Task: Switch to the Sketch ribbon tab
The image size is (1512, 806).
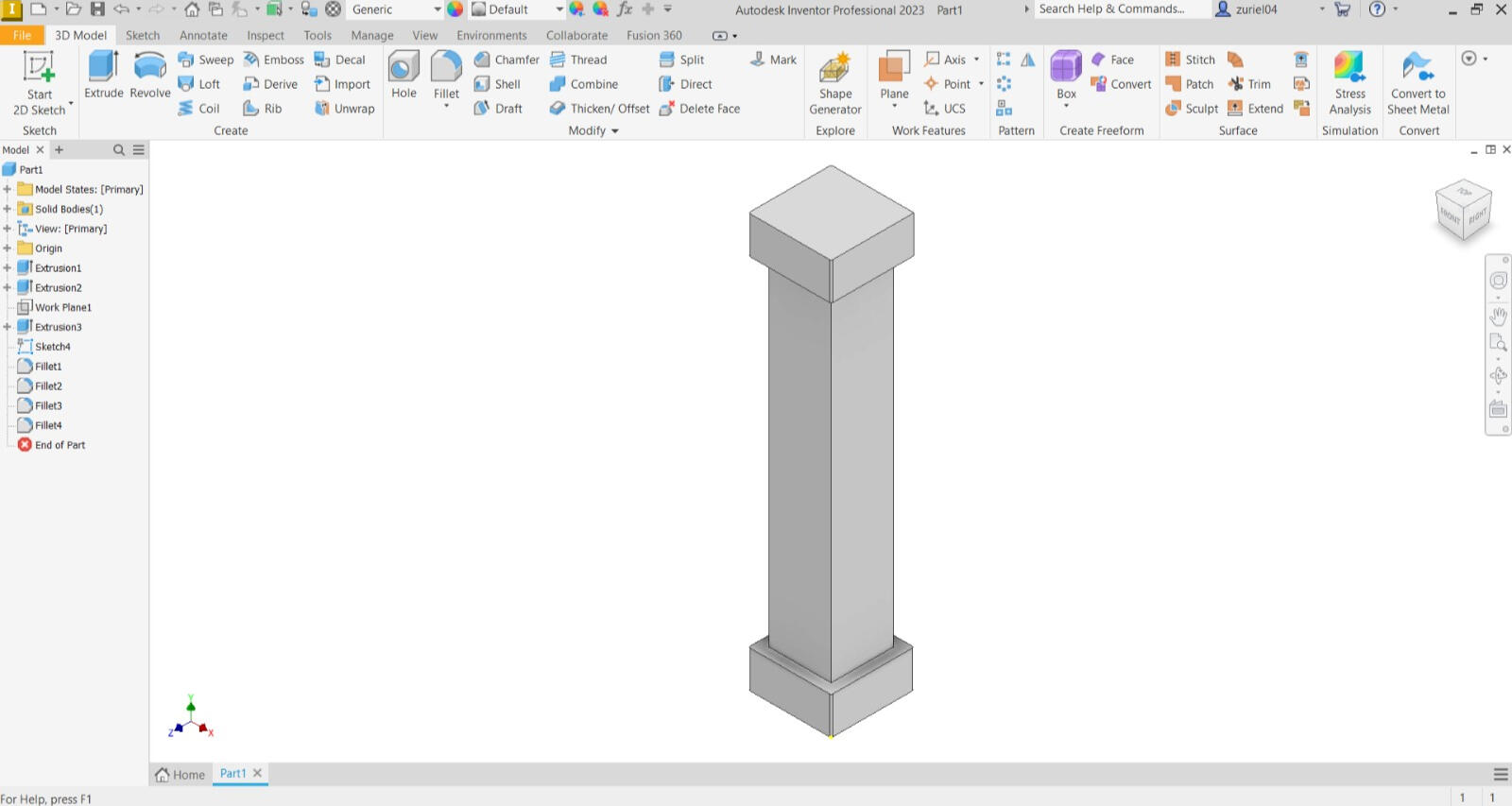Action: [x=143, y=35]
